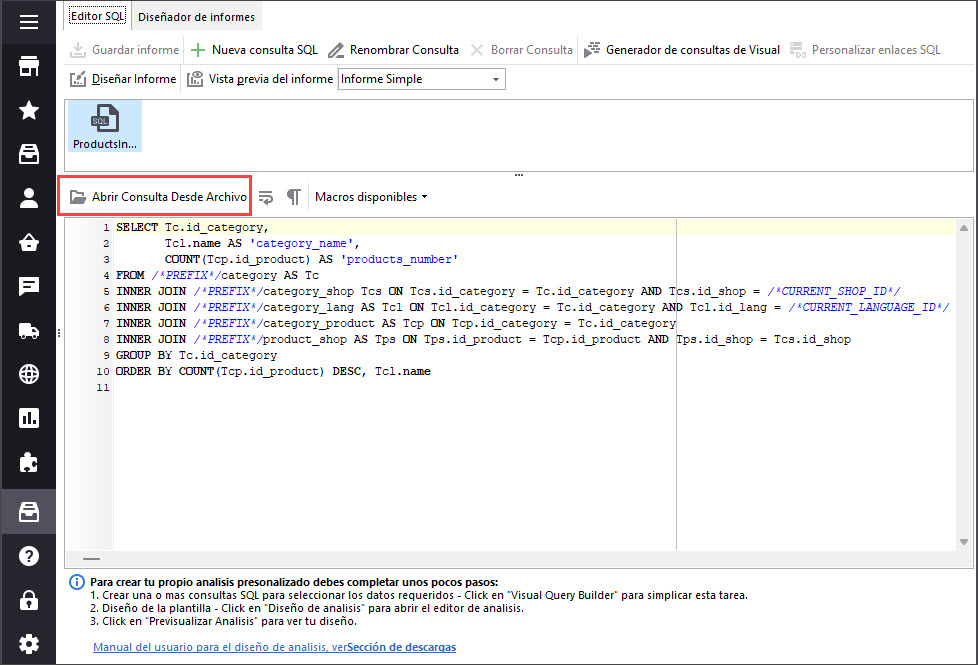Viewport: 978px width, 665px height.
Task: Click /*CURRENT_SHOP_ID*/ macro in line 5
Action: [834, 291]
